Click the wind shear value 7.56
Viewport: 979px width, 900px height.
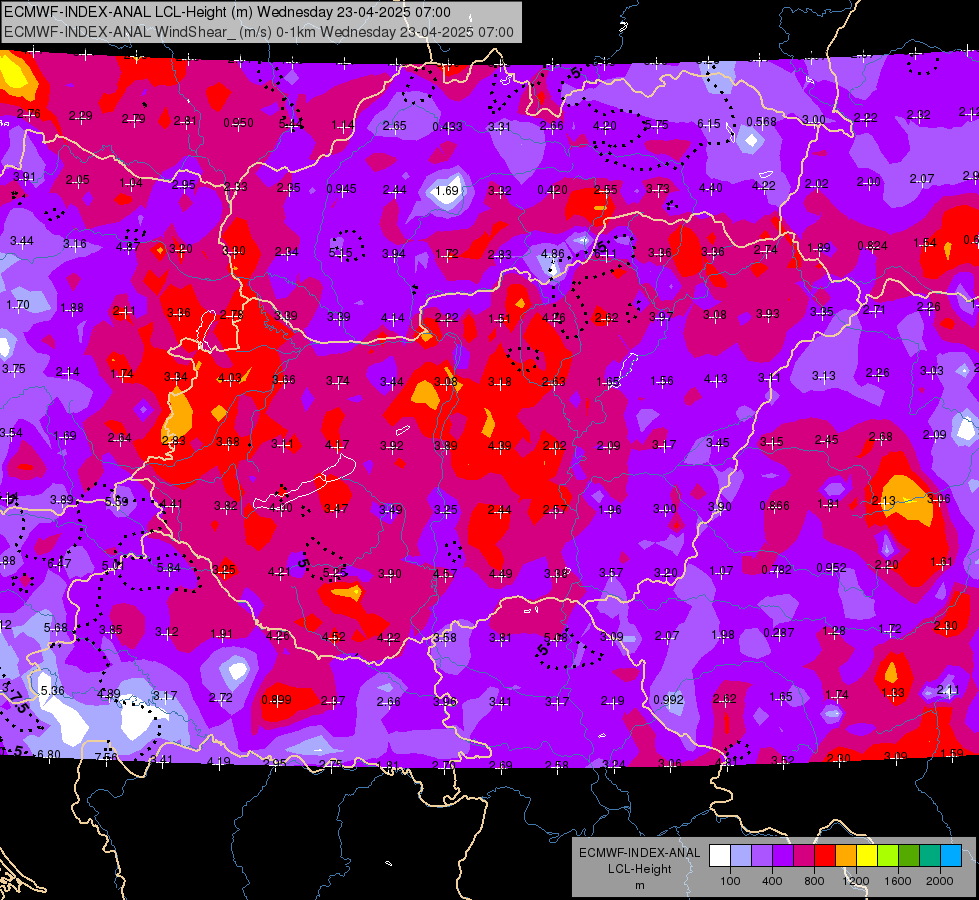point(106,757)
